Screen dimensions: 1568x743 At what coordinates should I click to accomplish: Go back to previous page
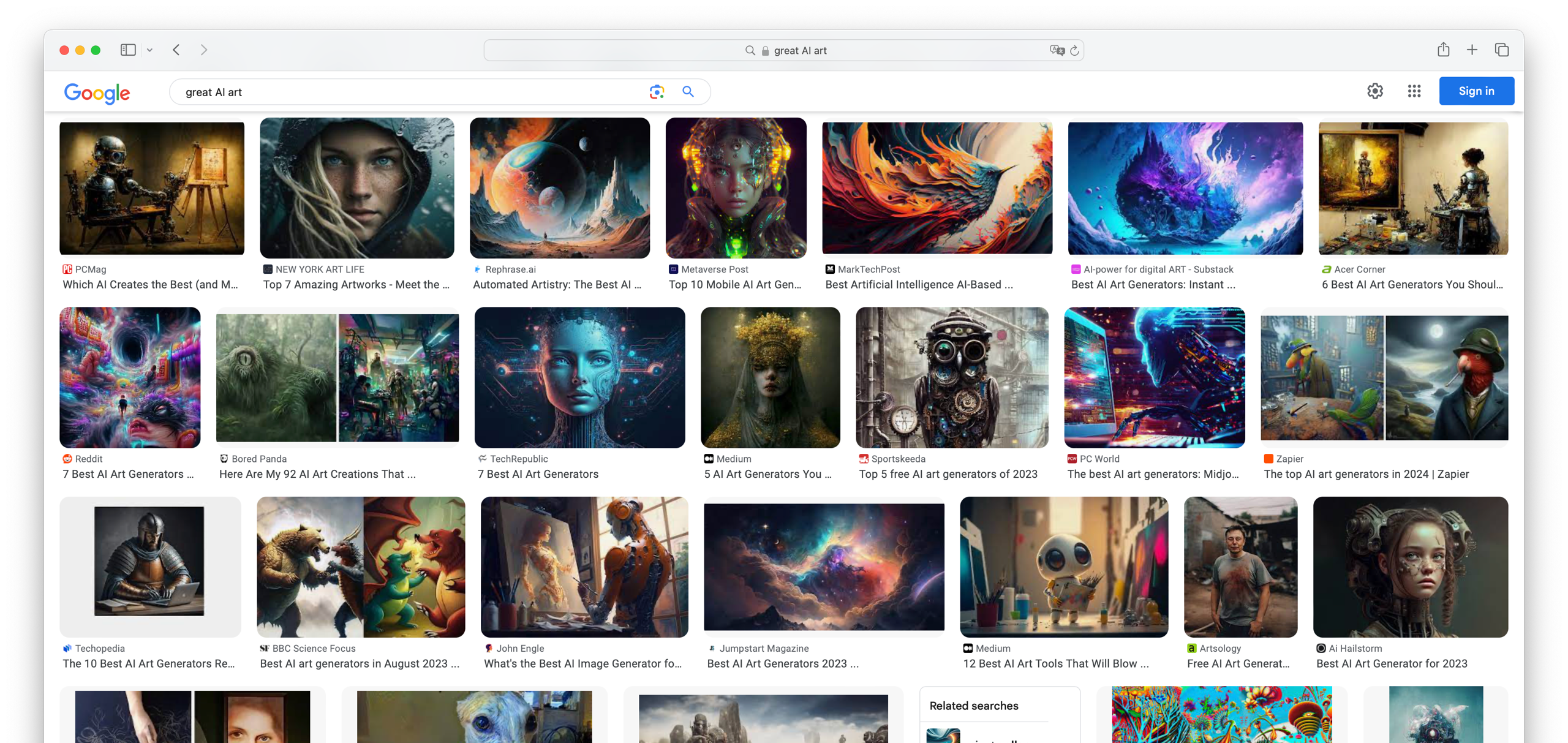pyautogui.click(x=176, y=50)
